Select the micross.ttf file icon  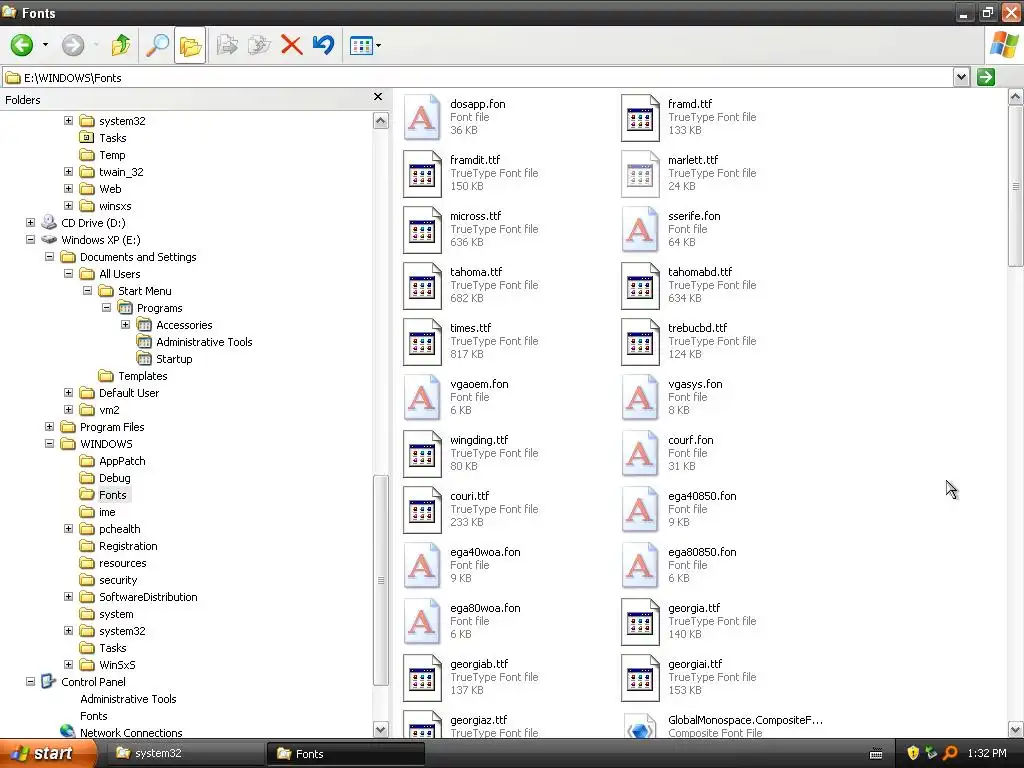tap(422, 230)
